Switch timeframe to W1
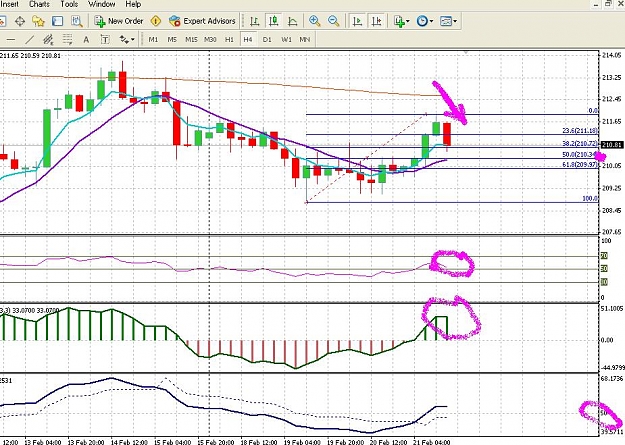 point(286,39)
